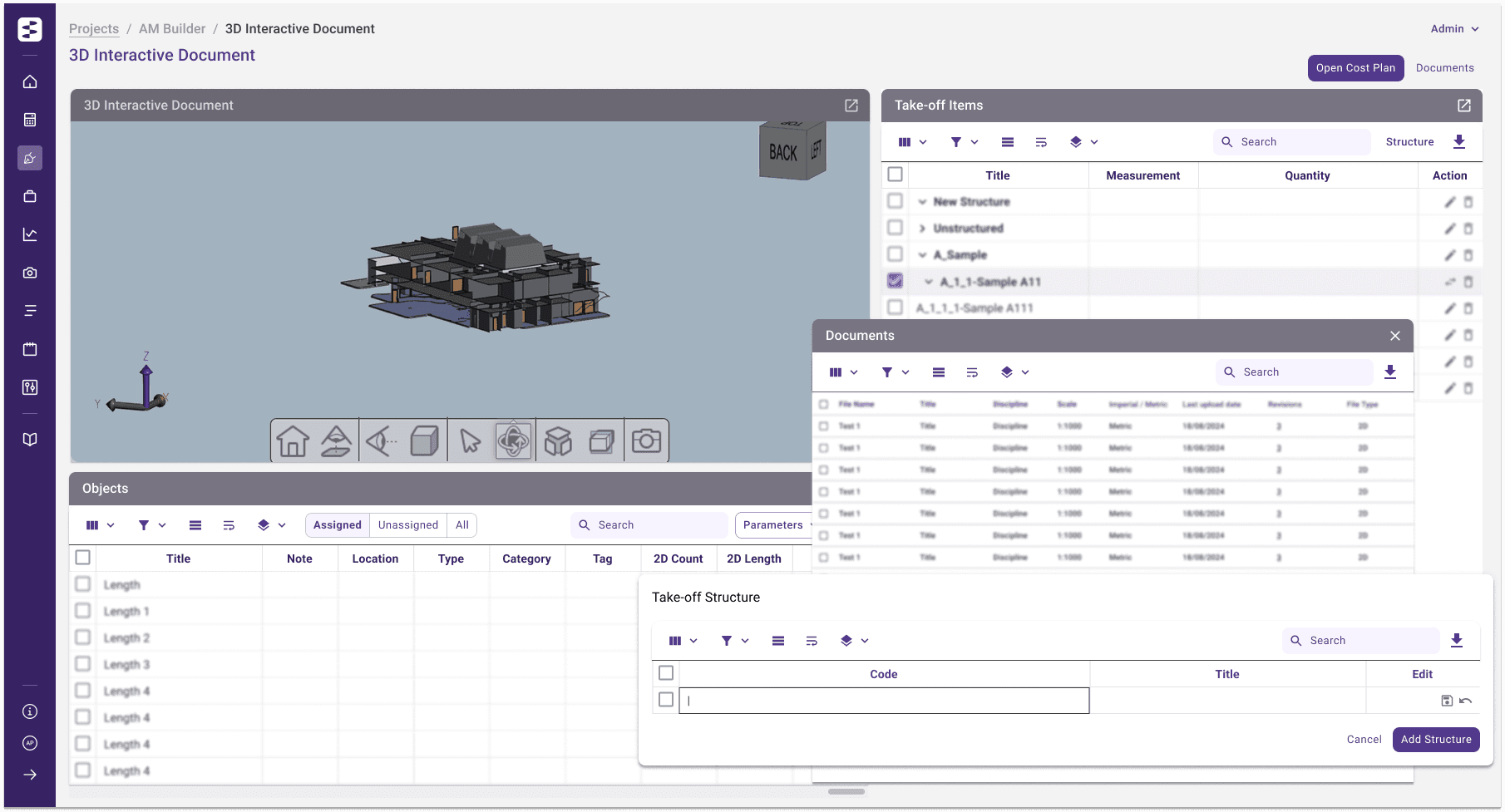Image resolution: width=1505 pixels, height=812 pixels.
Task: Download the Take-off Items list
Action: point(1459,142)
